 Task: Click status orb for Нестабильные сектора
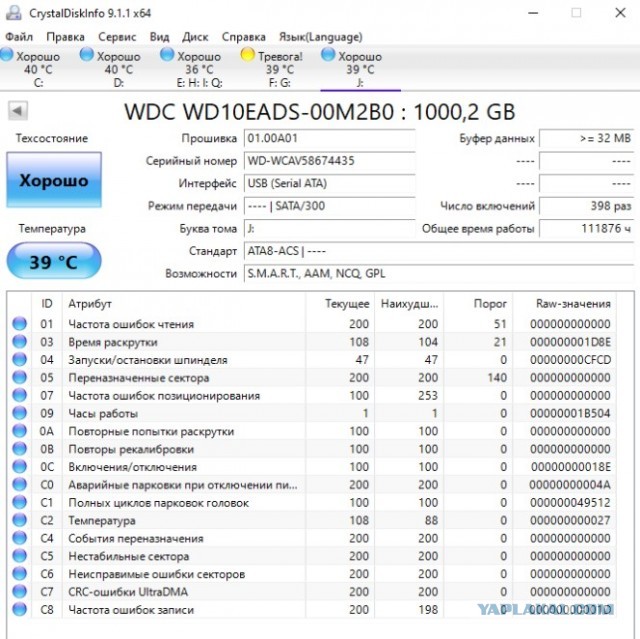point(19,556)
